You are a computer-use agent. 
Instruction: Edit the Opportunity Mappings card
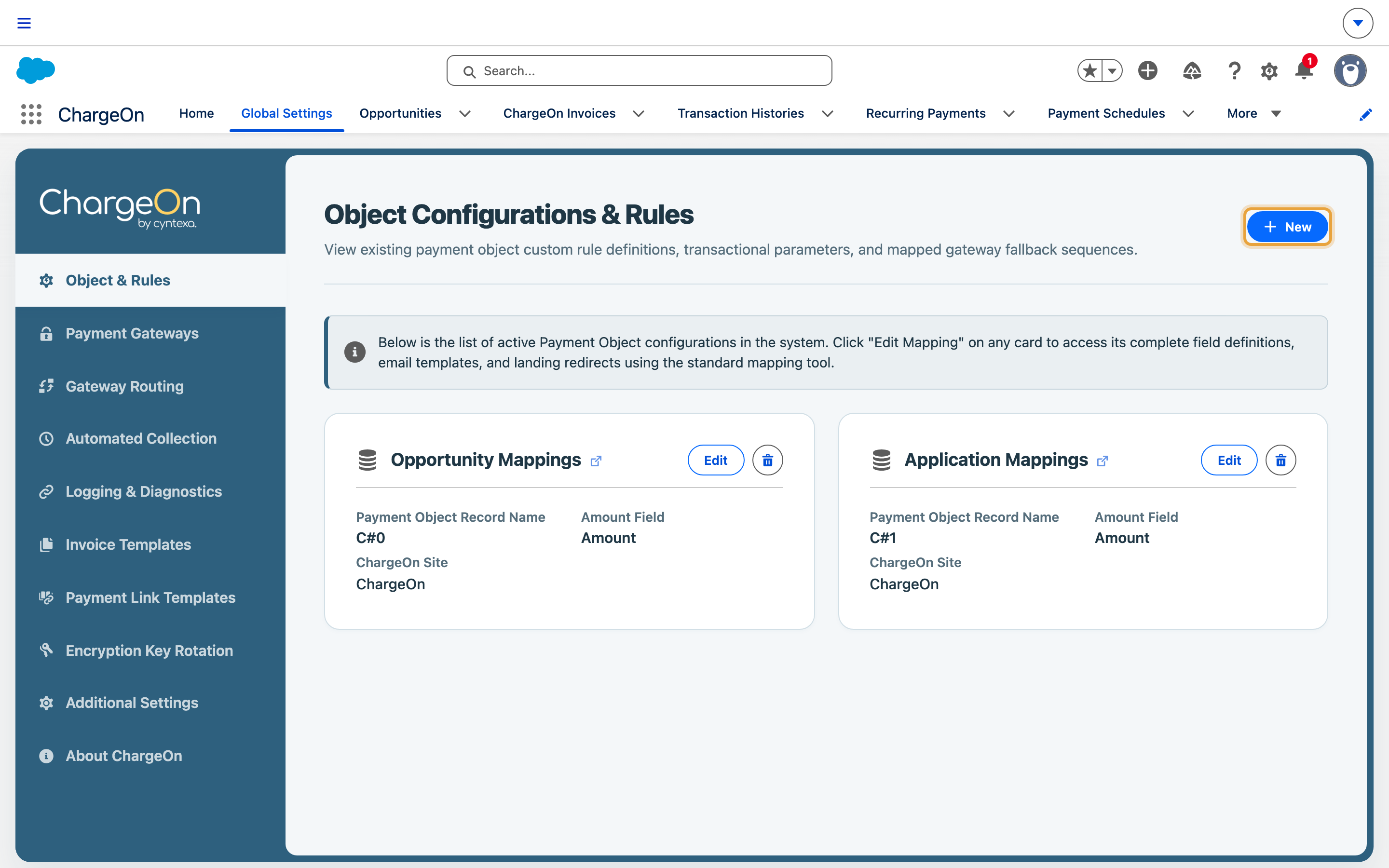(716, 460)
